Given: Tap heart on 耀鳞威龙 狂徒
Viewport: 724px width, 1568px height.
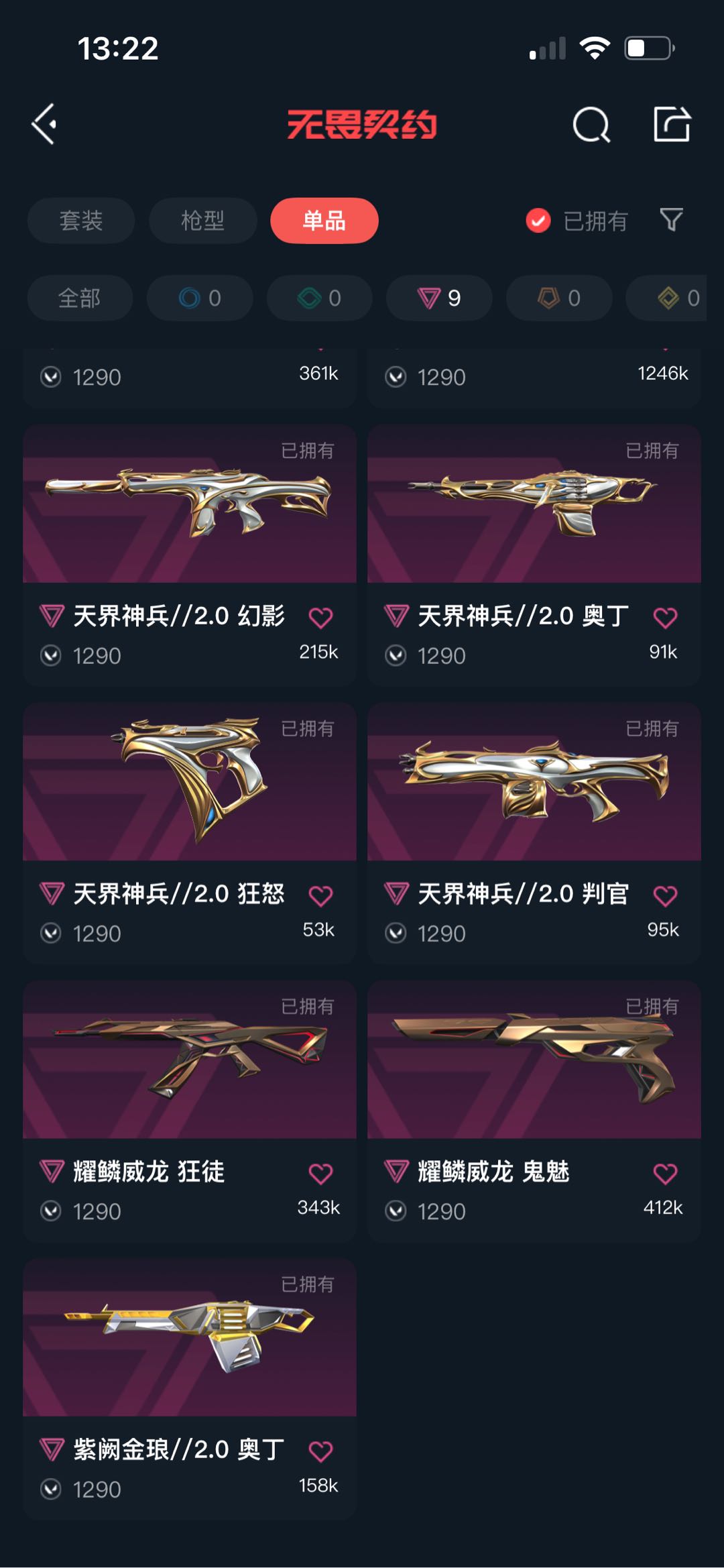Looking at the screenshot, I should tap(320, 1174).
